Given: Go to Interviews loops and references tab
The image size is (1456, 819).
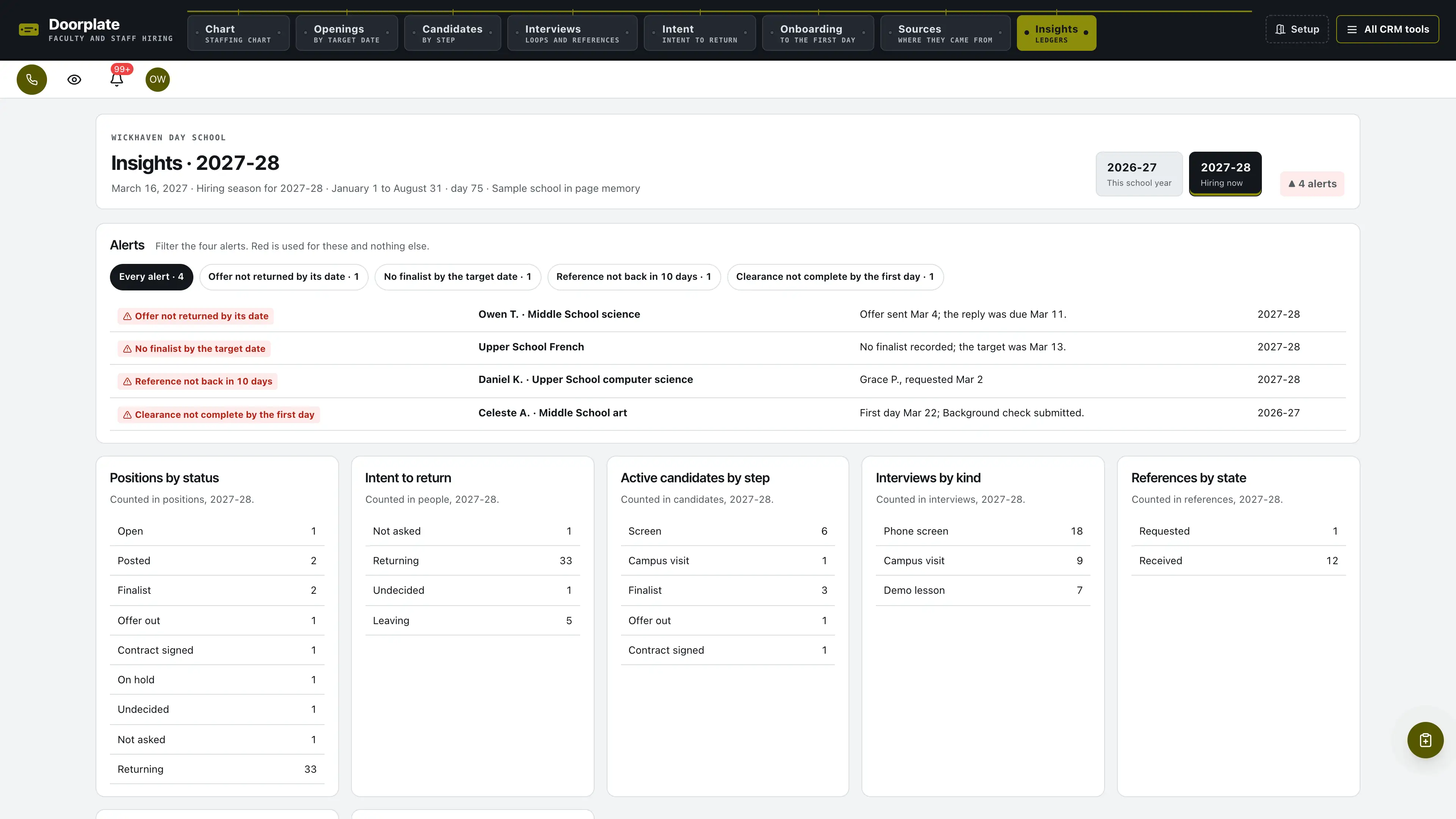Looking at the screenshot, I should (x=572, y=33).
